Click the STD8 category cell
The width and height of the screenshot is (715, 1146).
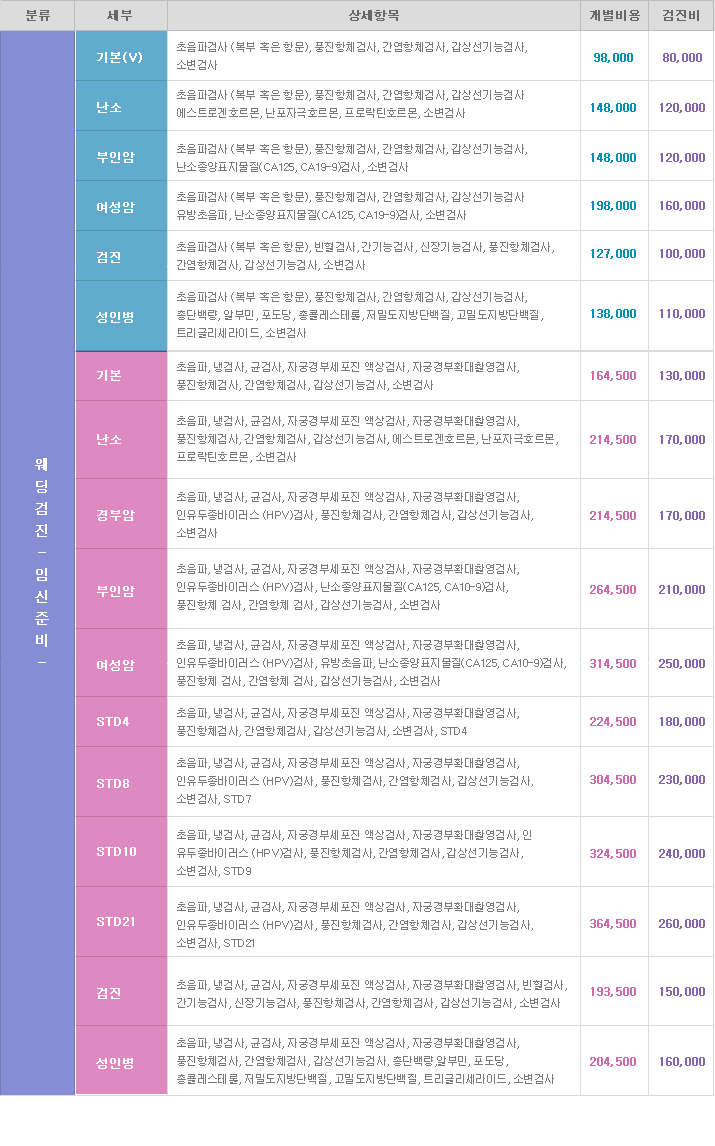coord(121,783)
